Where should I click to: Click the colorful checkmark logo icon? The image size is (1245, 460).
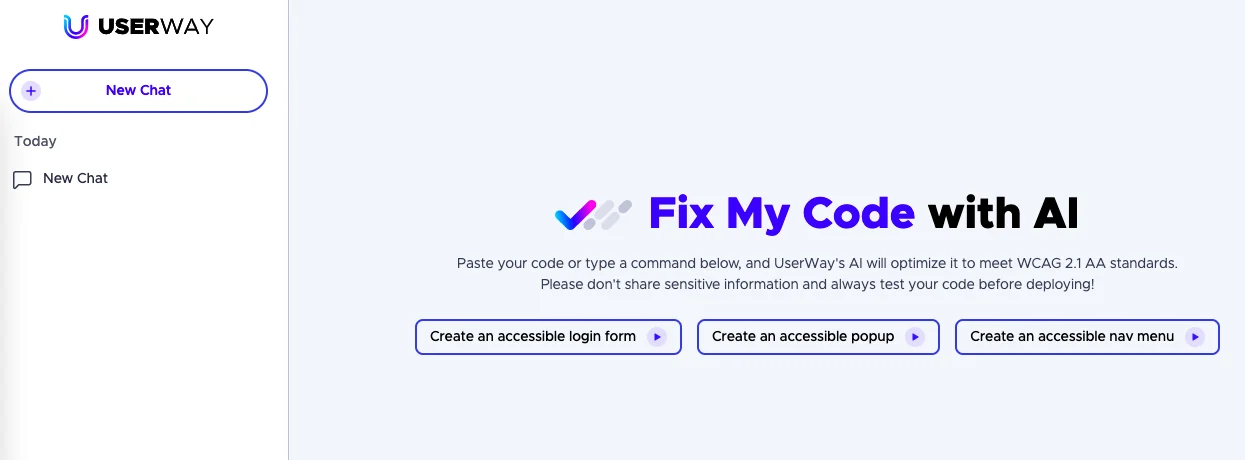(x=575, y=214)
